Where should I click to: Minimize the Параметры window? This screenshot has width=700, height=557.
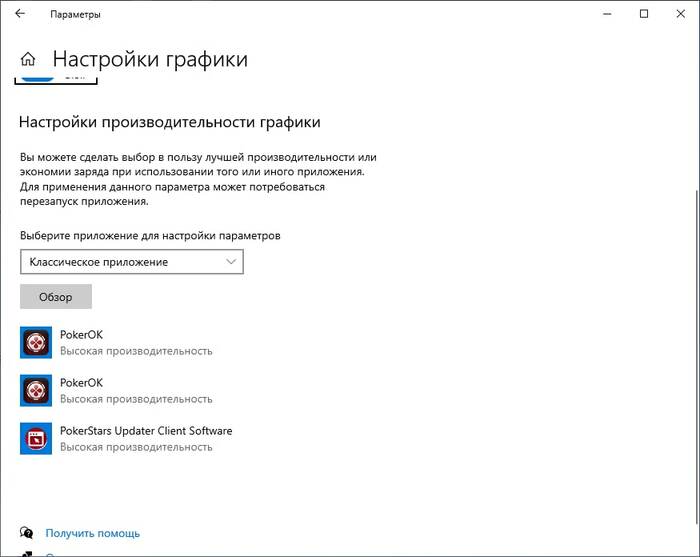pos(607,14)
